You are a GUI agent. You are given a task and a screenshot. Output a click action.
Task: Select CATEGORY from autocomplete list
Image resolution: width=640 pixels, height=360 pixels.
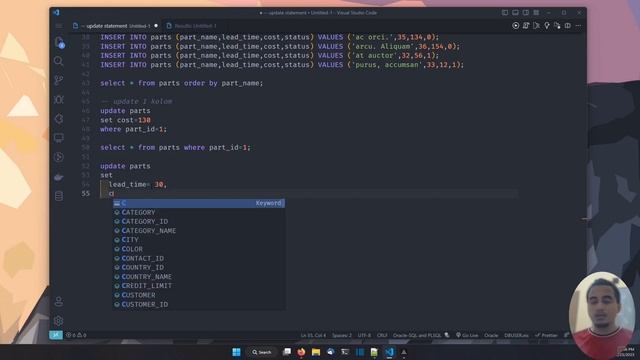(x=199, y=212)
